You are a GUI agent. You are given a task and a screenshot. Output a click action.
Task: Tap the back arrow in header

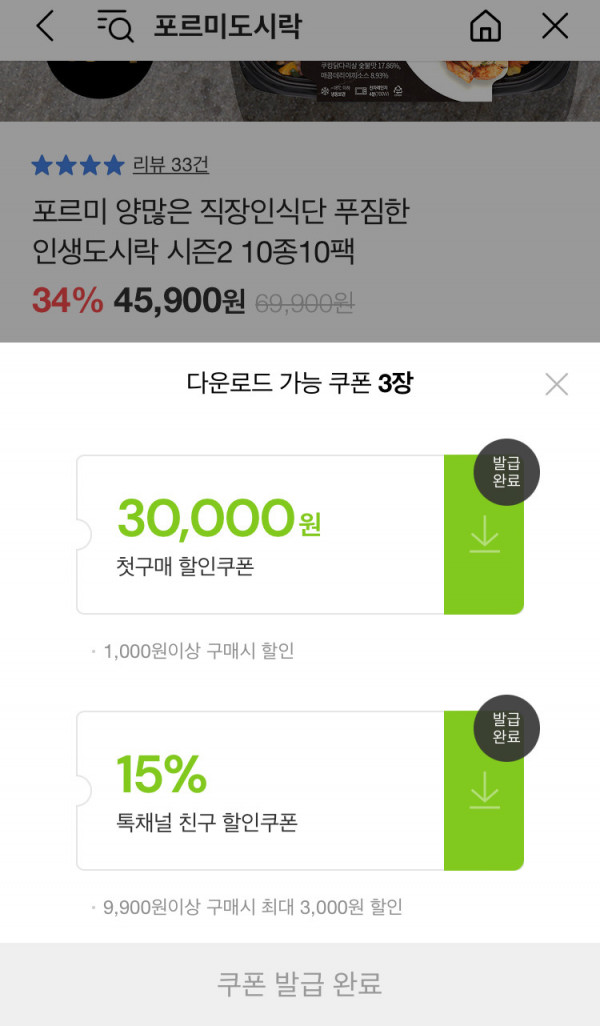[x=44, y=27]
